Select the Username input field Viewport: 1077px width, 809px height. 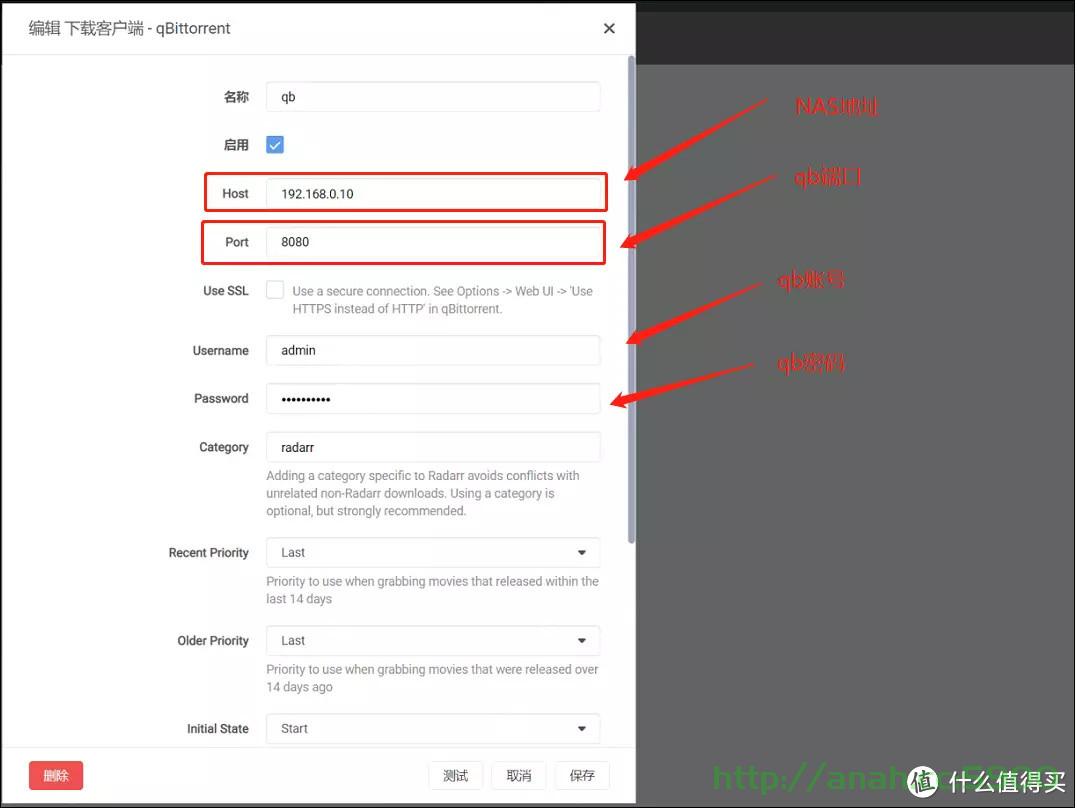tap(433, 350)
